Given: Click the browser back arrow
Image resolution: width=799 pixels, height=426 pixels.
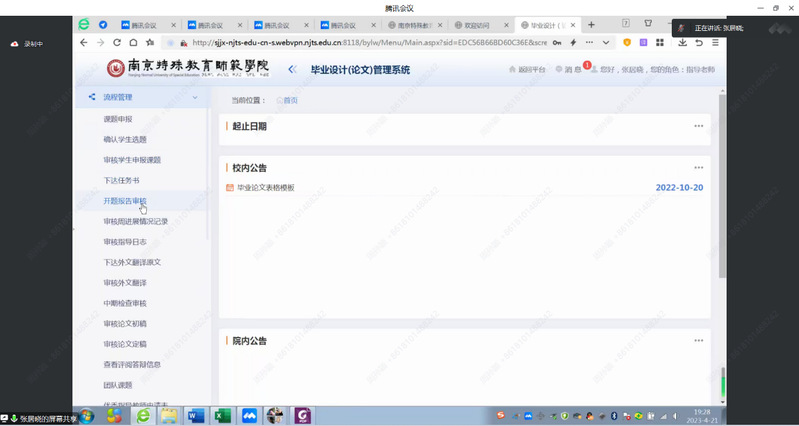Looking at the screenshot, I should 84,43.
